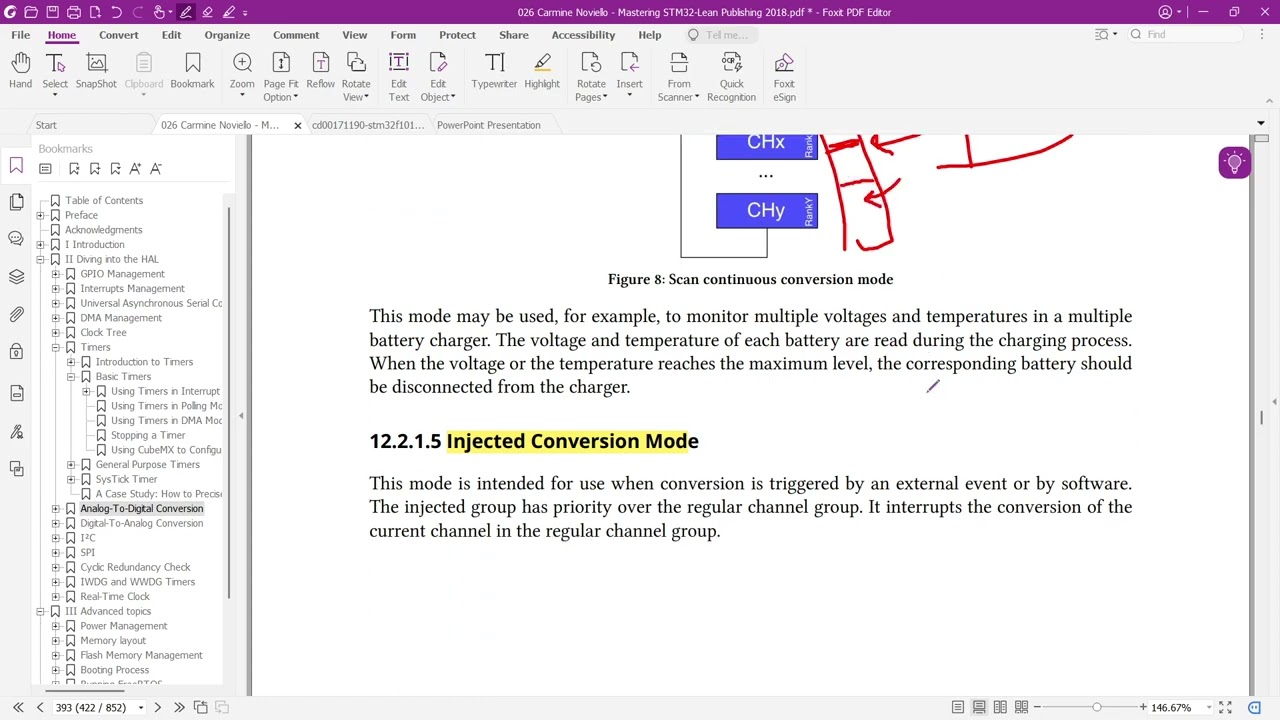Switch to the Protect ribbon tab
The height and width of the screenshot is (720, 1280).
[x=457, y=35]
